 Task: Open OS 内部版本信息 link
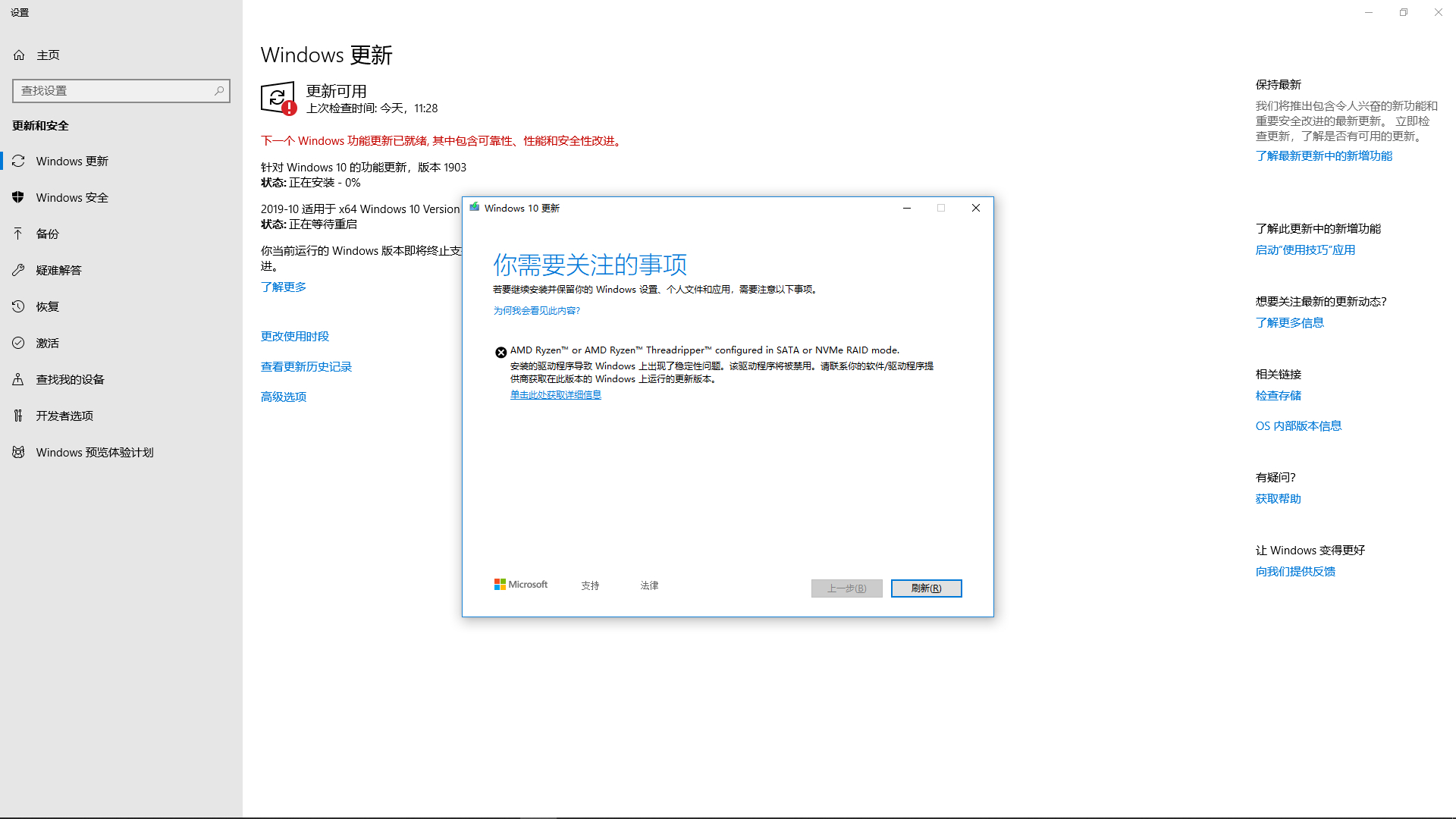point(1299,426)
